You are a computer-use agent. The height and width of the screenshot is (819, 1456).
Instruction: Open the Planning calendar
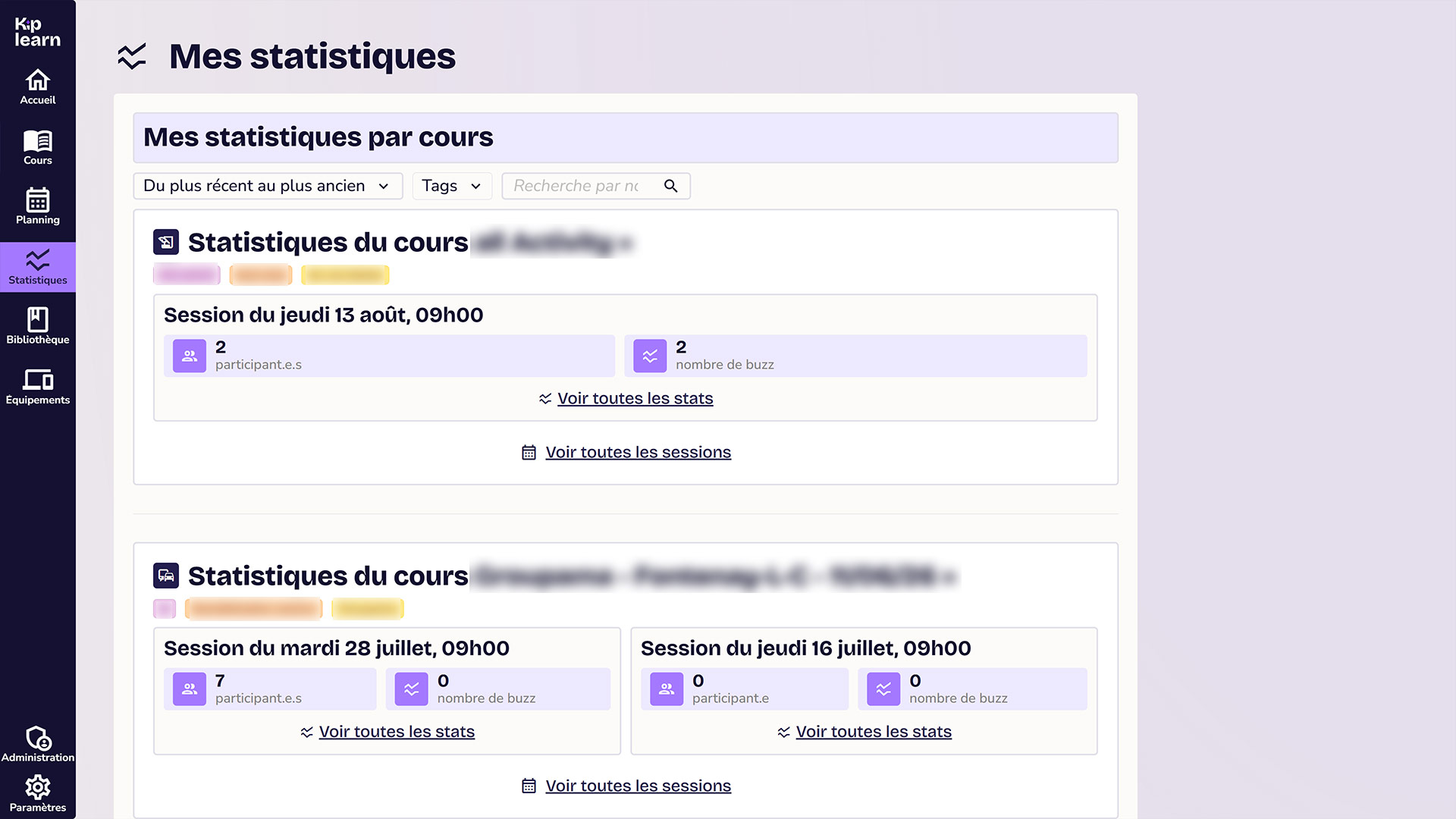click(38, 207)
